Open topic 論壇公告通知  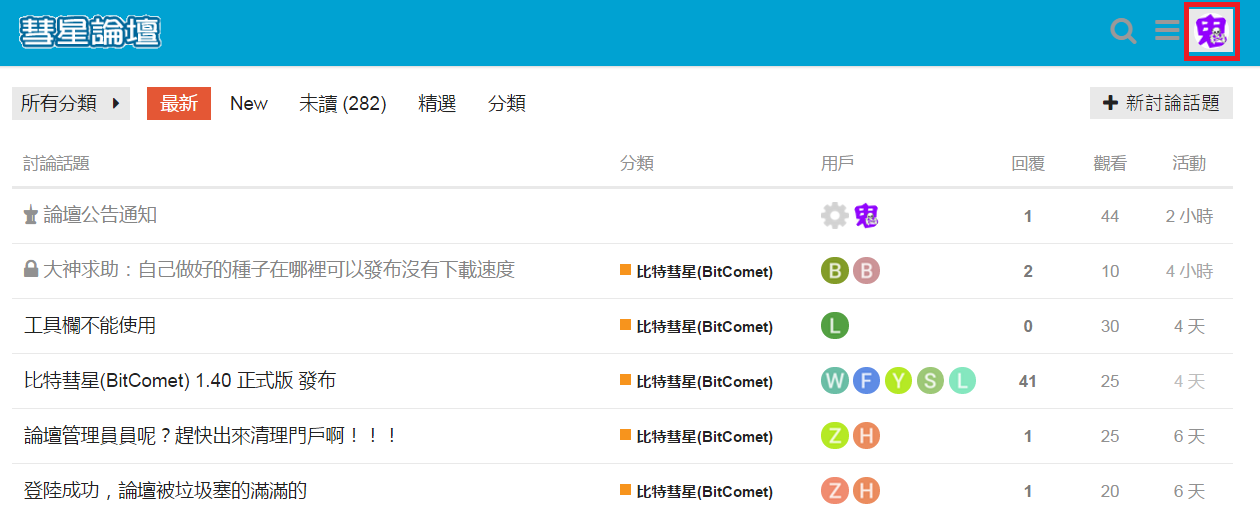coord(100,215)
